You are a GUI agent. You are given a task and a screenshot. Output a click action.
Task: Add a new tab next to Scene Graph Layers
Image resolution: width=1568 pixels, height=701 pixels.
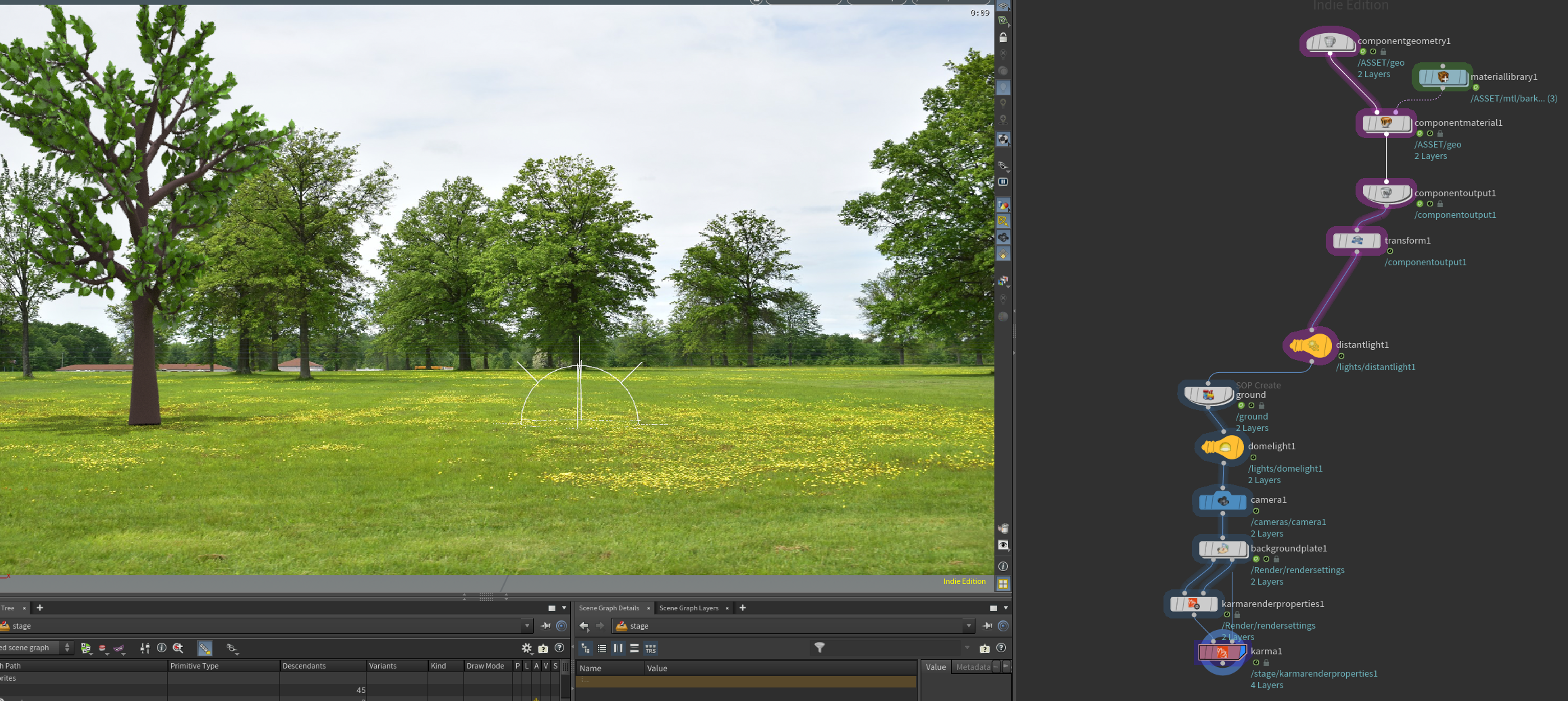(743, 608)
